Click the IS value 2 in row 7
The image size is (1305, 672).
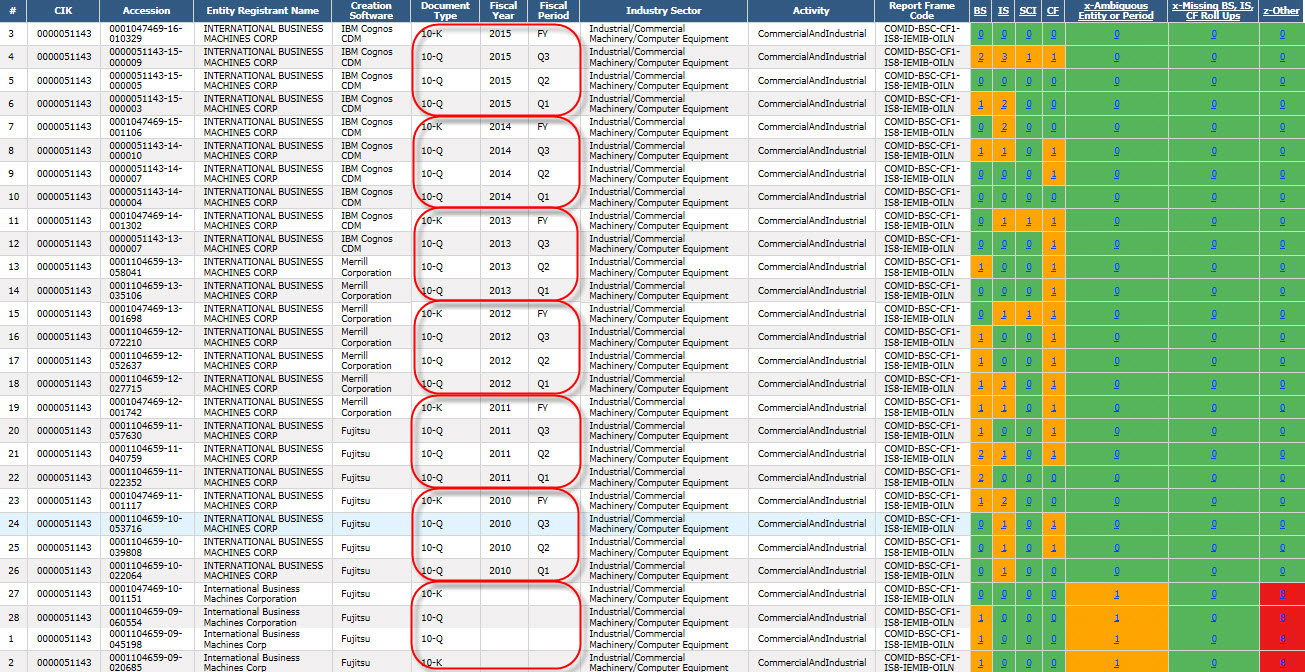pos(1003,127)
